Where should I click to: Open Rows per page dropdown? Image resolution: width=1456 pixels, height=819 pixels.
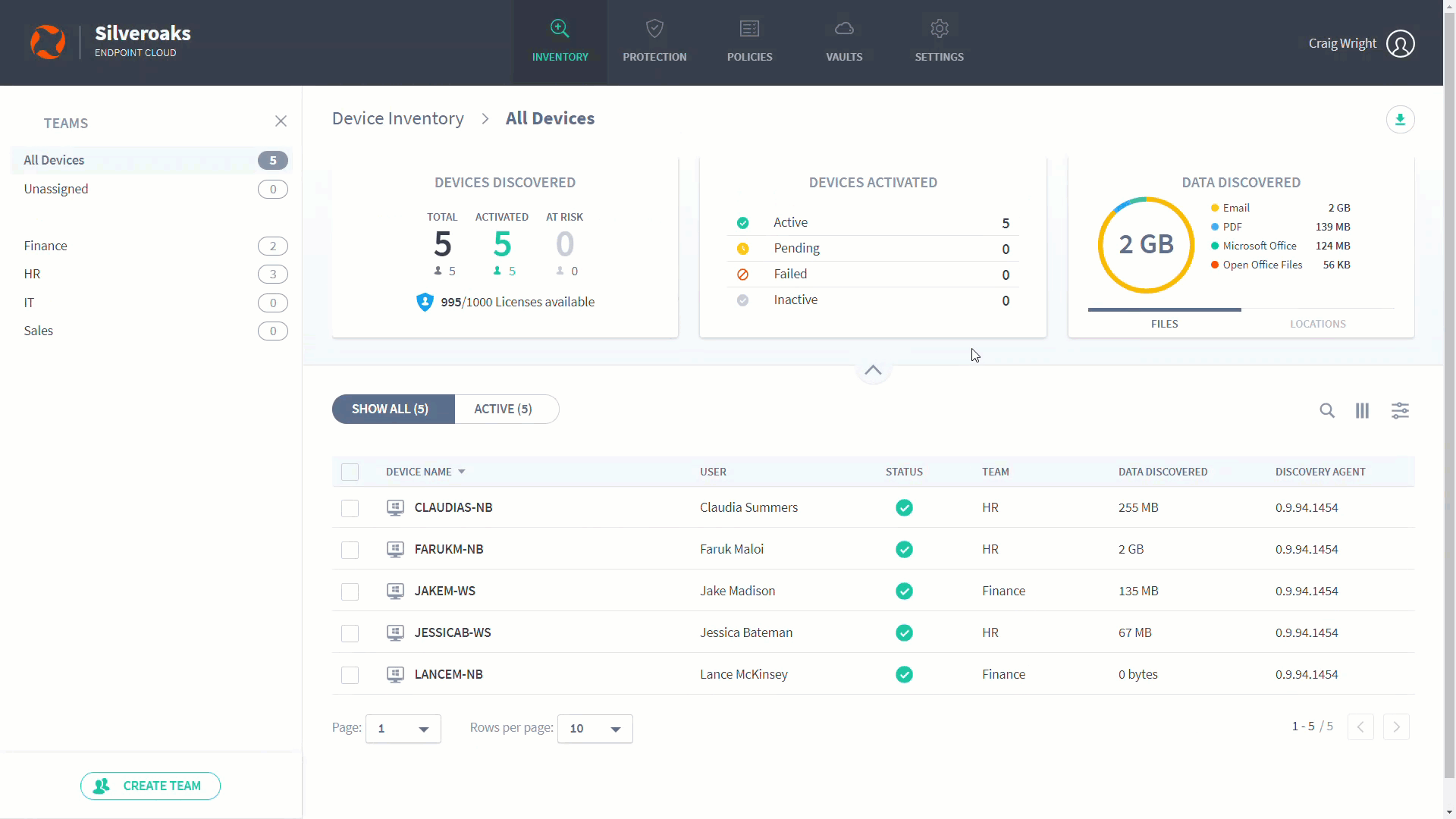pos(595,729)
